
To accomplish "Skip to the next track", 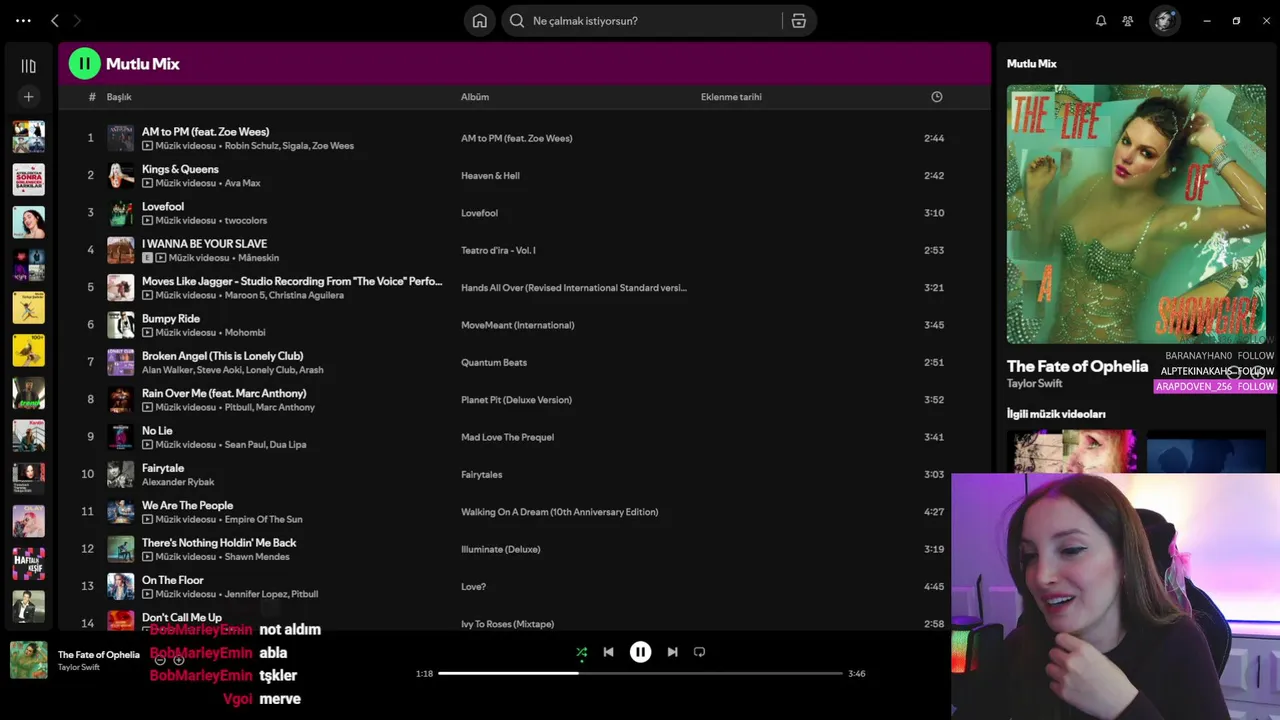I will (672, 652).
